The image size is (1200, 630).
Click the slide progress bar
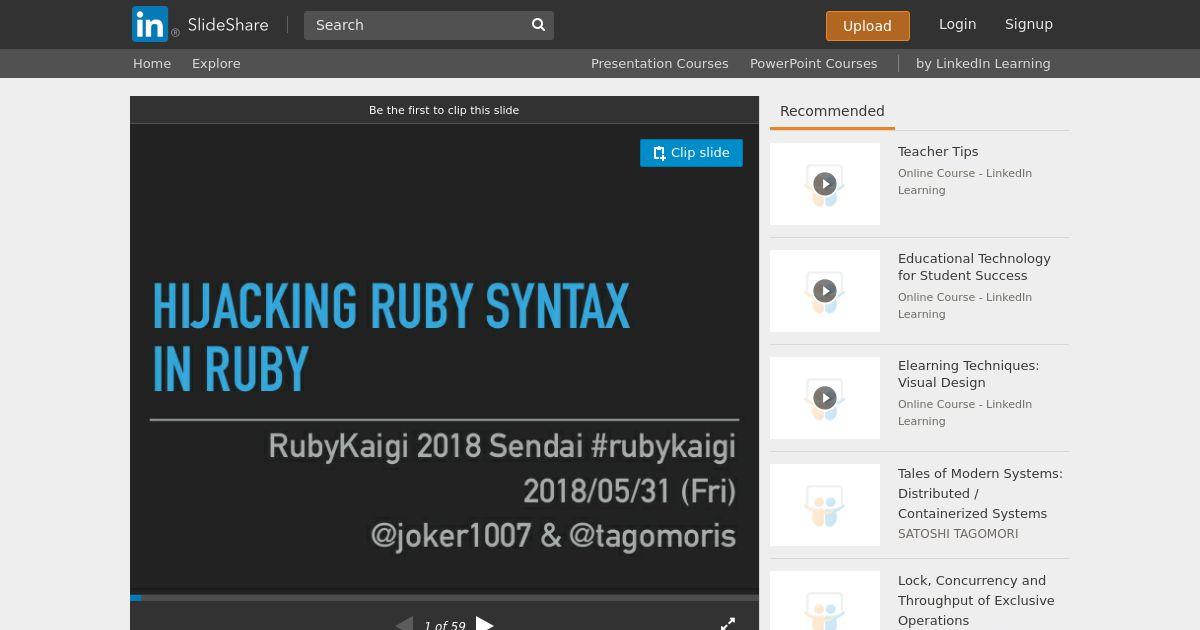pos(444,598)
